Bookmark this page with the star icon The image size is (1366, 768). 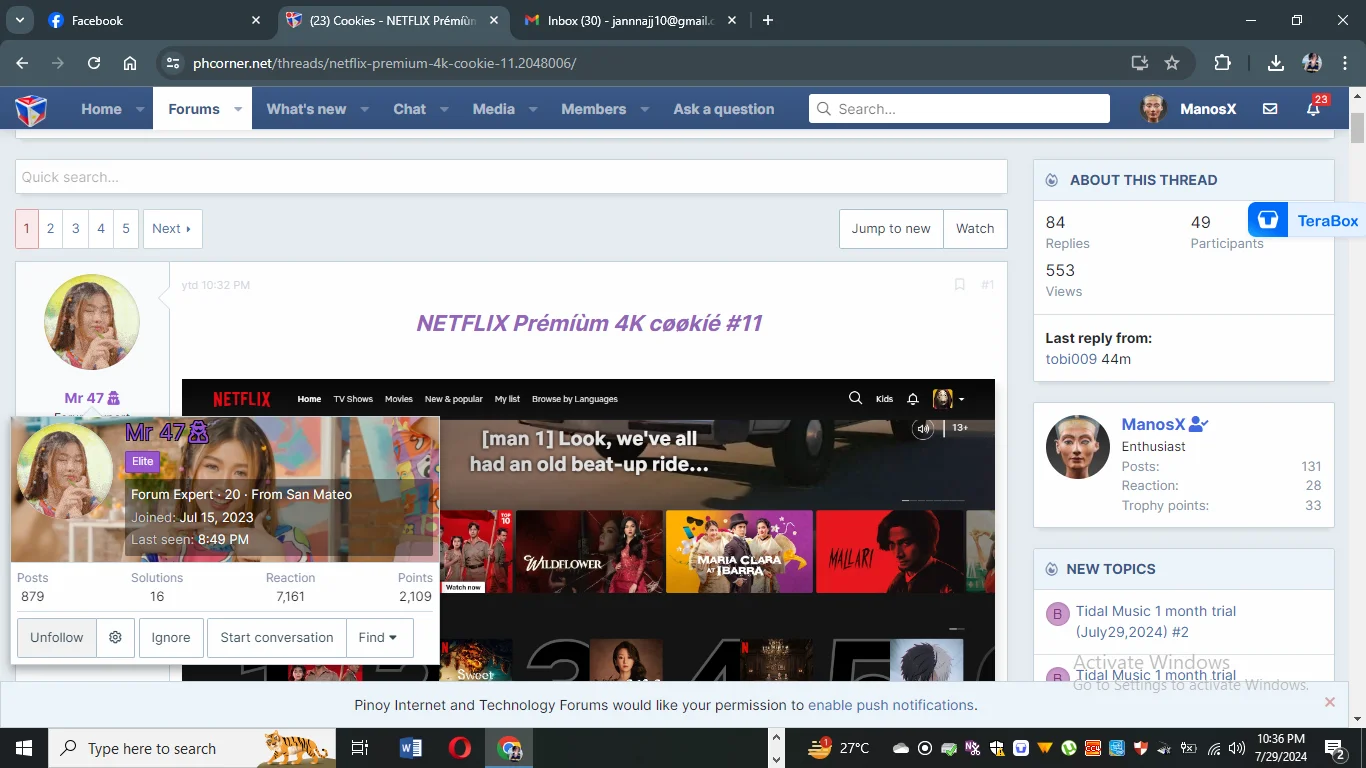coord(1172,63)
